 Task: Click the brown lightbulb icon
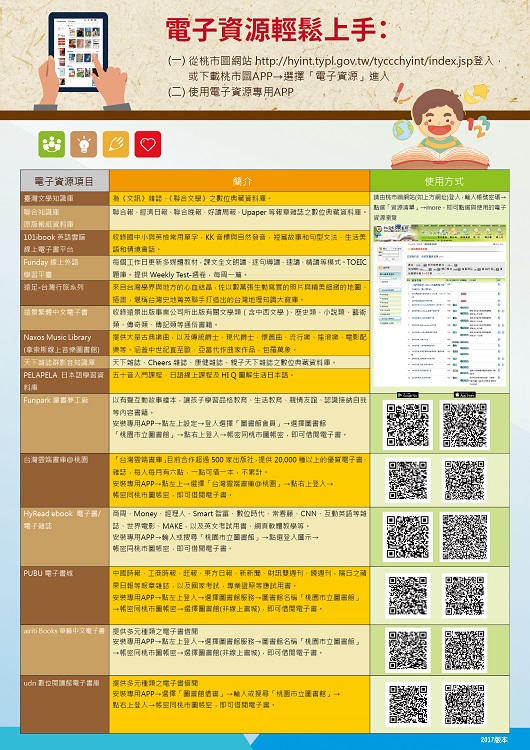(x=84, y=144)
